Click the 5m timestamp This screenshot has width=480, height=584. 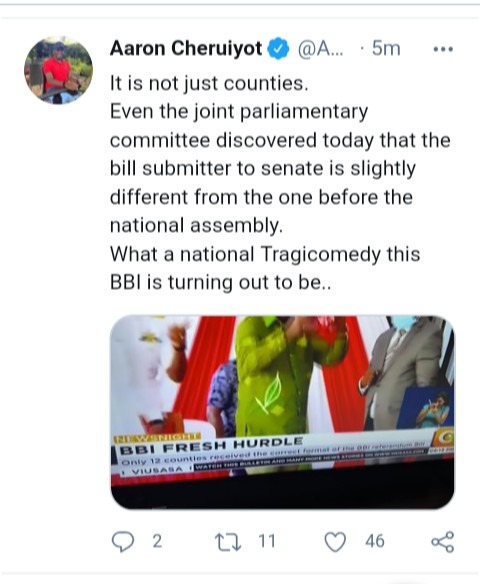(386, 49)
